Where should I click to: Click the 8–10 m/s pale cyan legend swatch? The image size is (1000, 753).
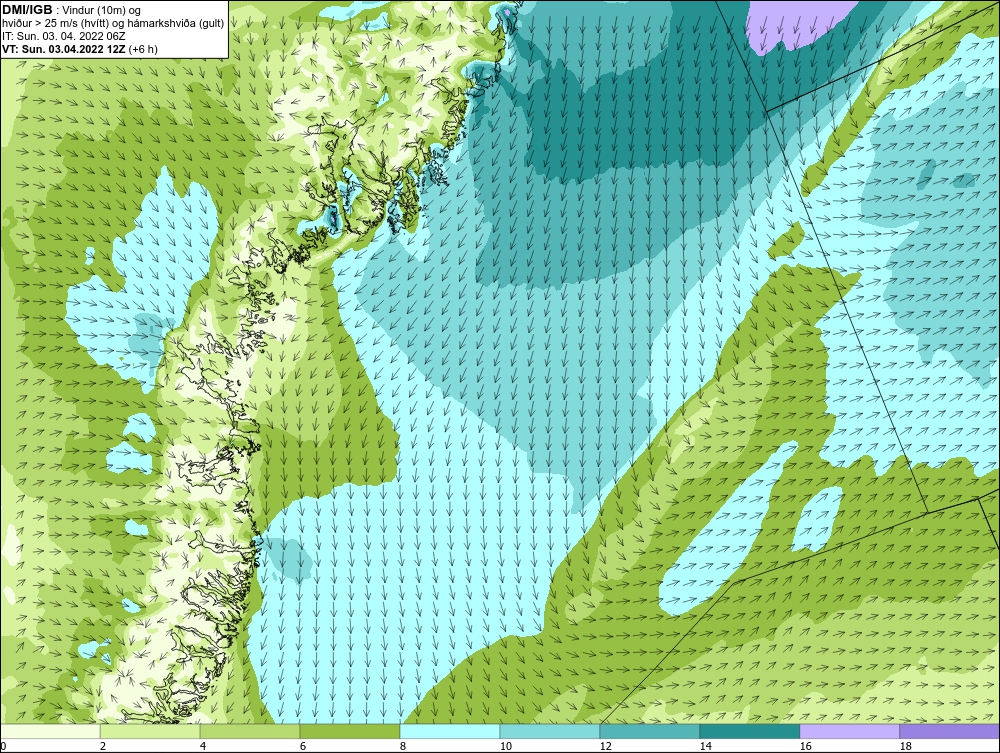[450, 731]
